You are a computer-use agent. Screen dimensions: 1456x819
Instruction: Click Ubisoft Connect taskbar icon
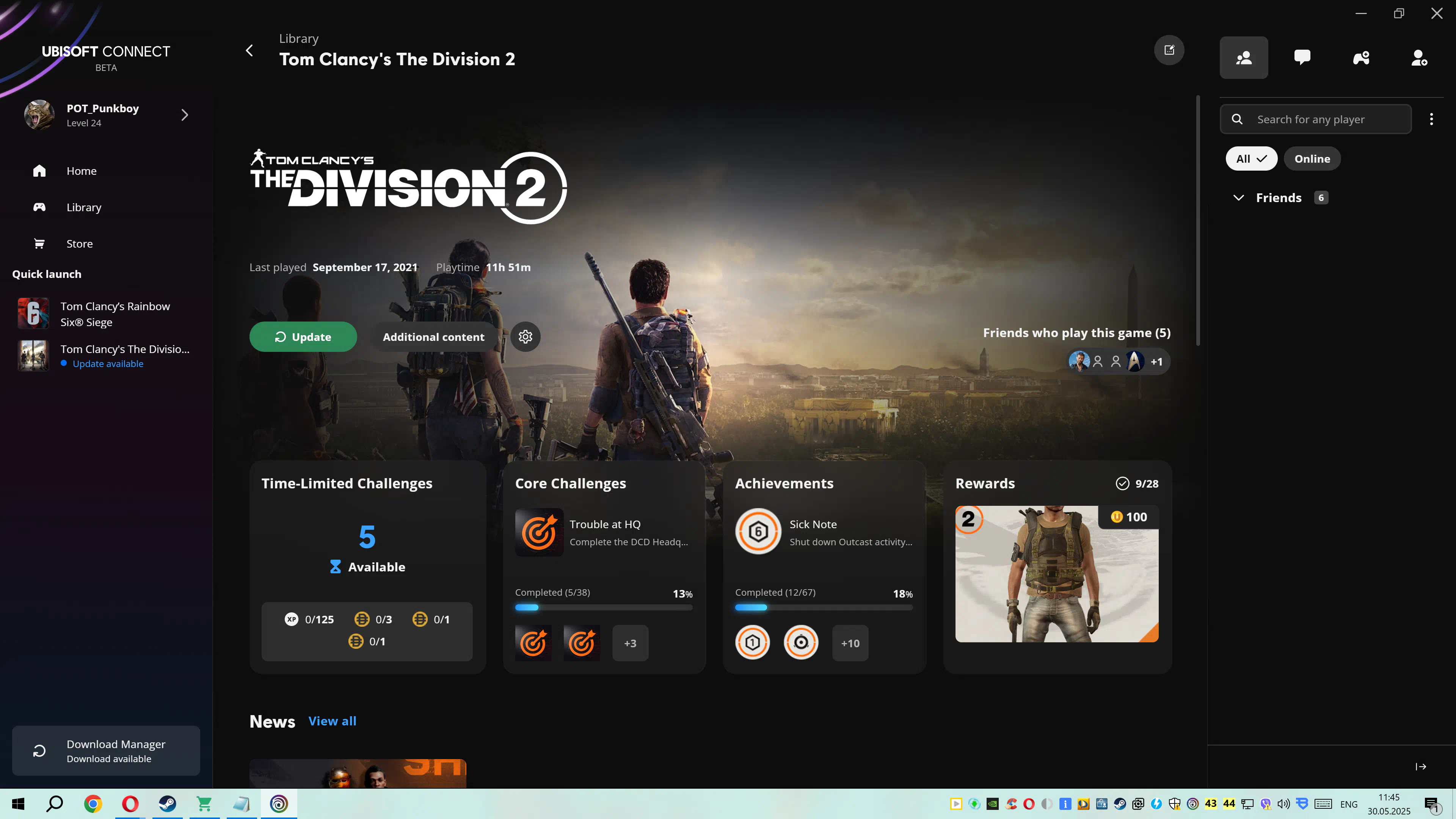[x=279, y=804]
